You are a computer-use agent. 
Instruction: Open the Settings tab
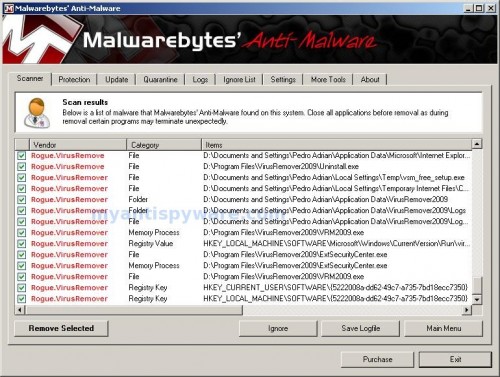pos(283,79)
